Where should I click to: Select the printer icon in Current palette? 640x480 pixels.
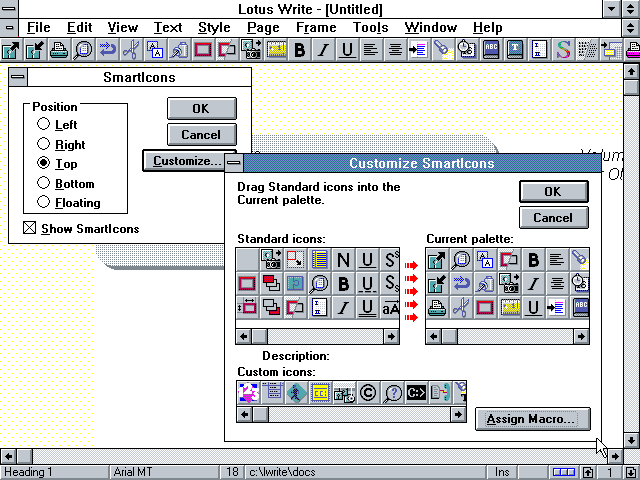(437, 307)
